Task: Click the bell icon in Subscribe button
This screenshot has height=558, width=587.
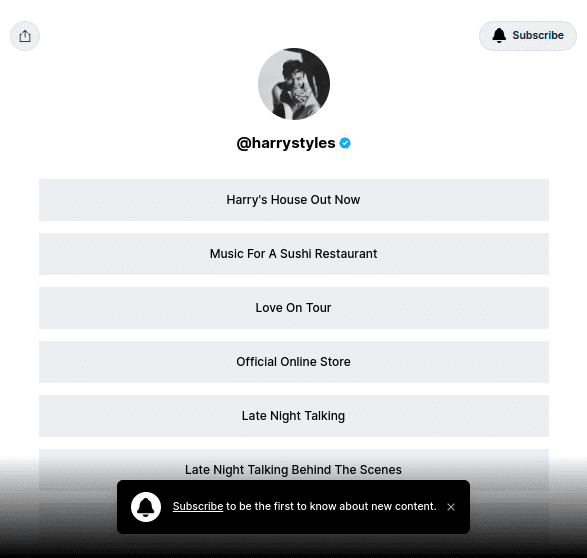Action: (499, 36)
